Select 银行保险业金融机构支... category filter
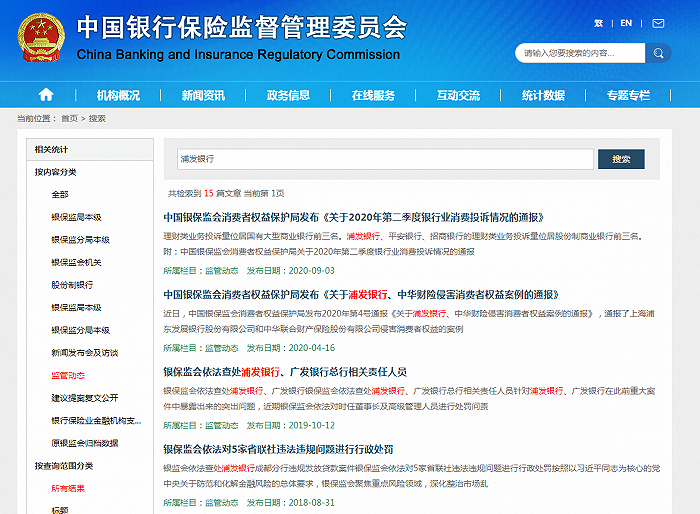This screenshot has width=700, height=514. [x=96, y=420]
